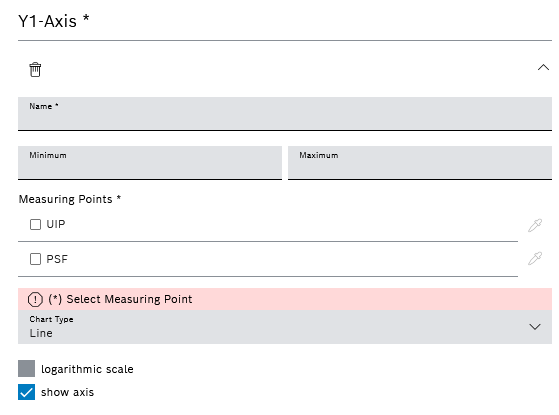
Task: Click into the Maximum value field
Action: pyautogui.click(x=420, y=163)
